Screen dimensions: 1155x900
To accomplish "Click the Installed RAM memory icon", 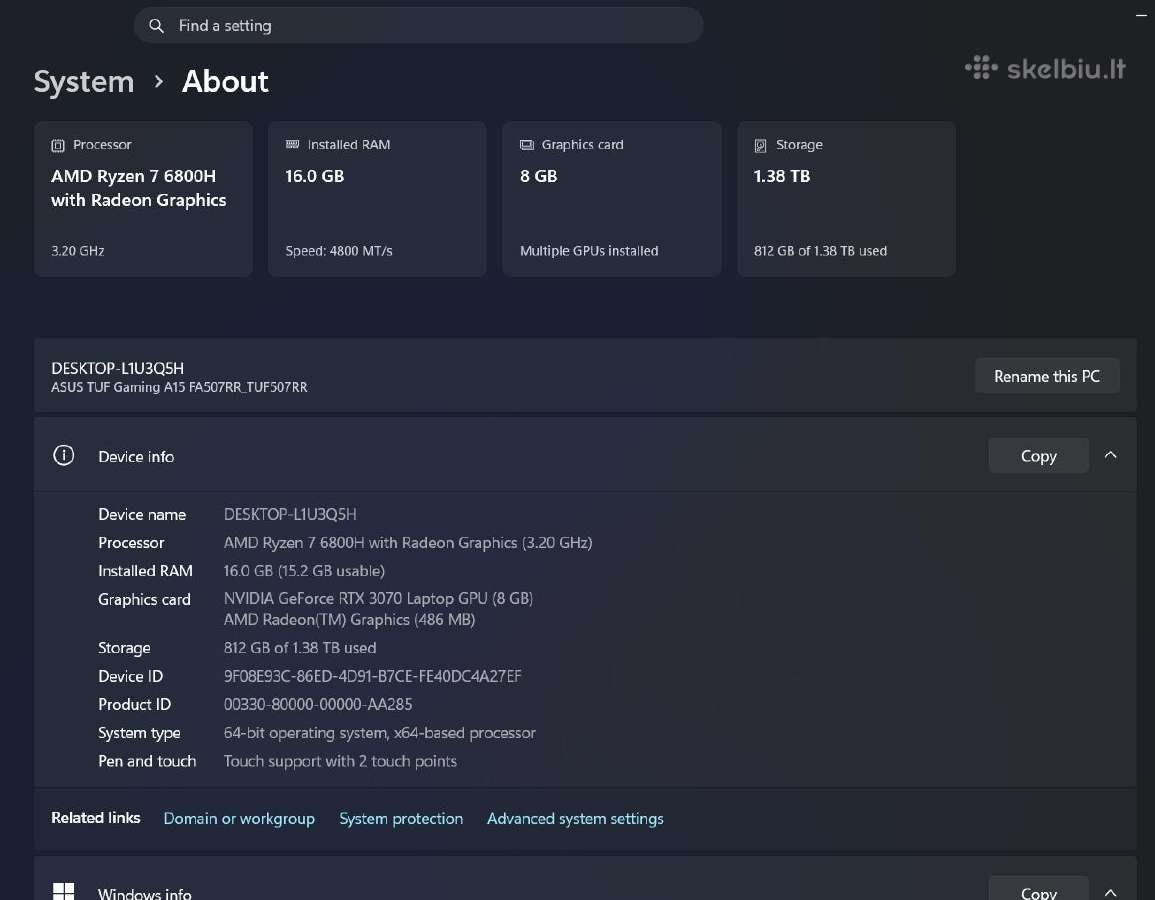I will point(292,144).
